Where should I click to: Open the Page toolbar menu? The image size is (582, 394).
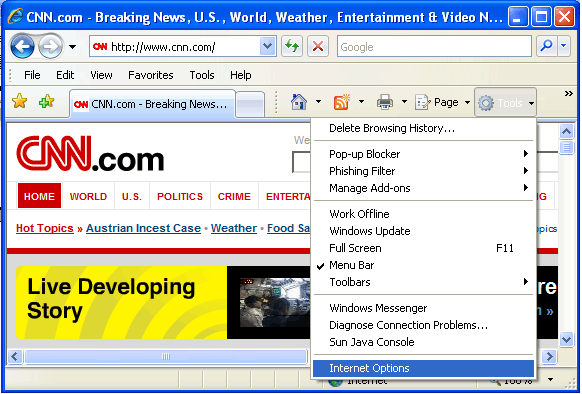coord(442,102)
